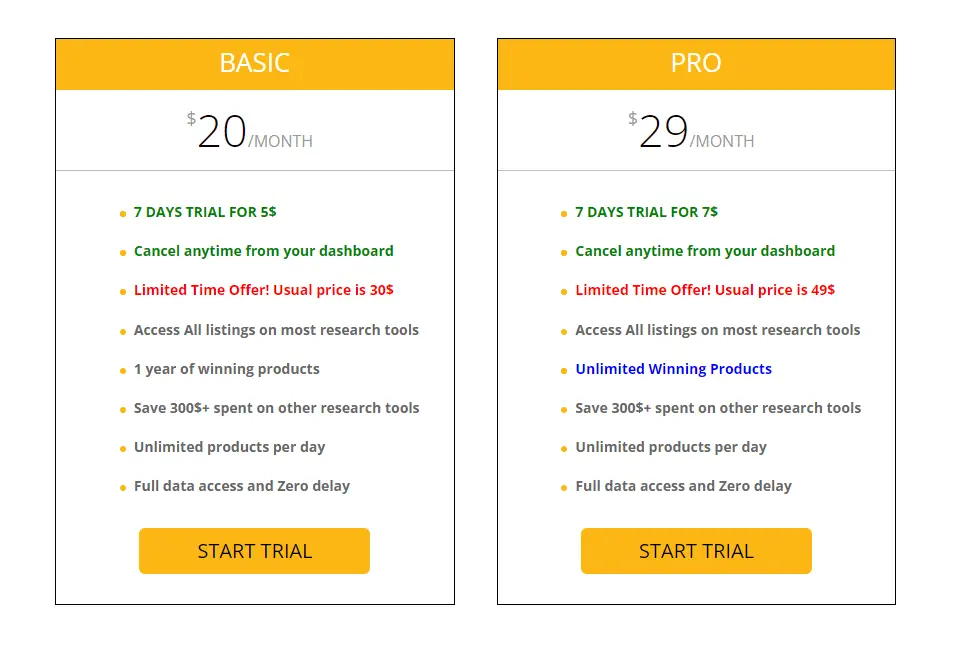Click the BASIC plan header
This screenshot has height=665, width=969.
click(255, 64)
